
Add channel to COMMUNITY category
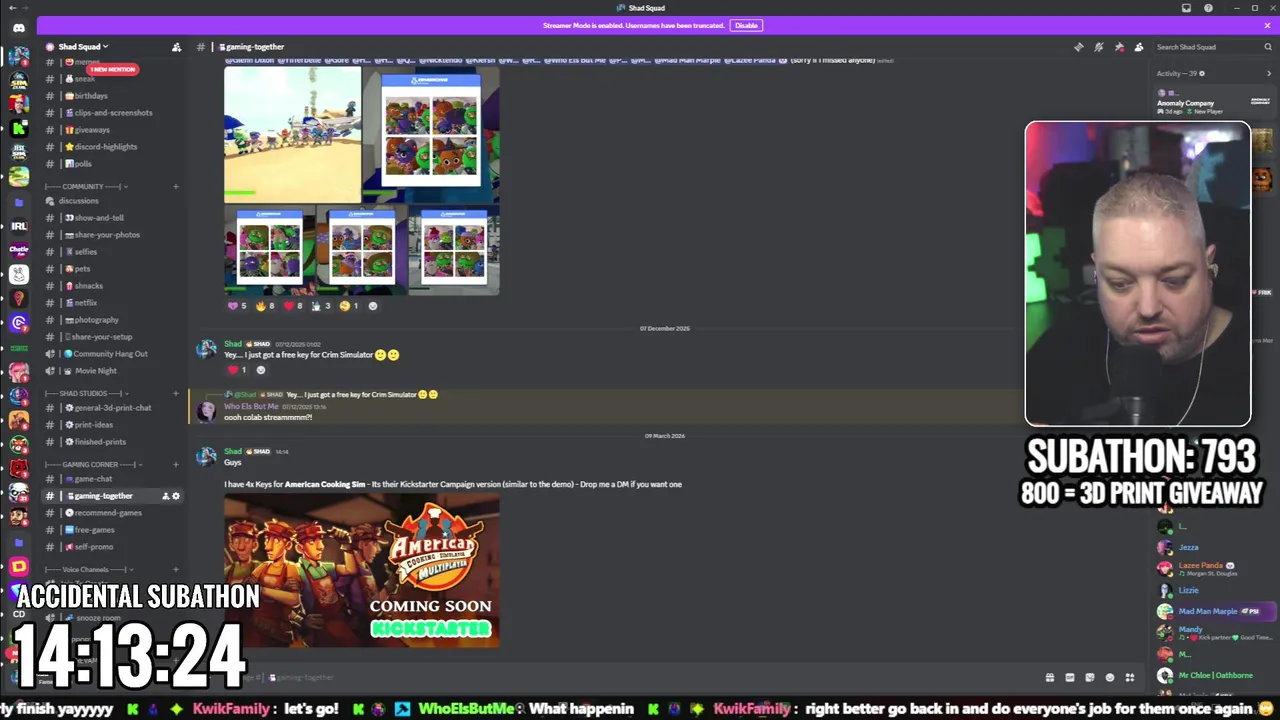pos(176,186)
